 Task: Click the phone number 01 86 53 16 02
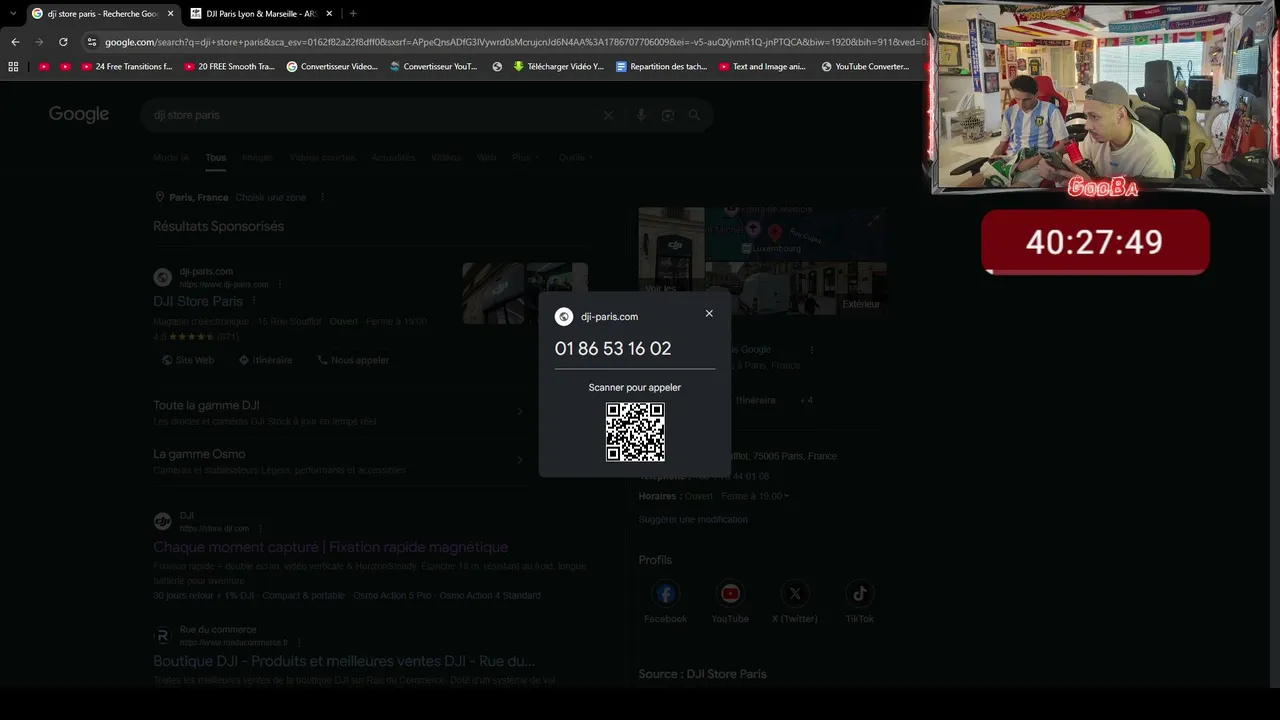[x=613, y=348]
